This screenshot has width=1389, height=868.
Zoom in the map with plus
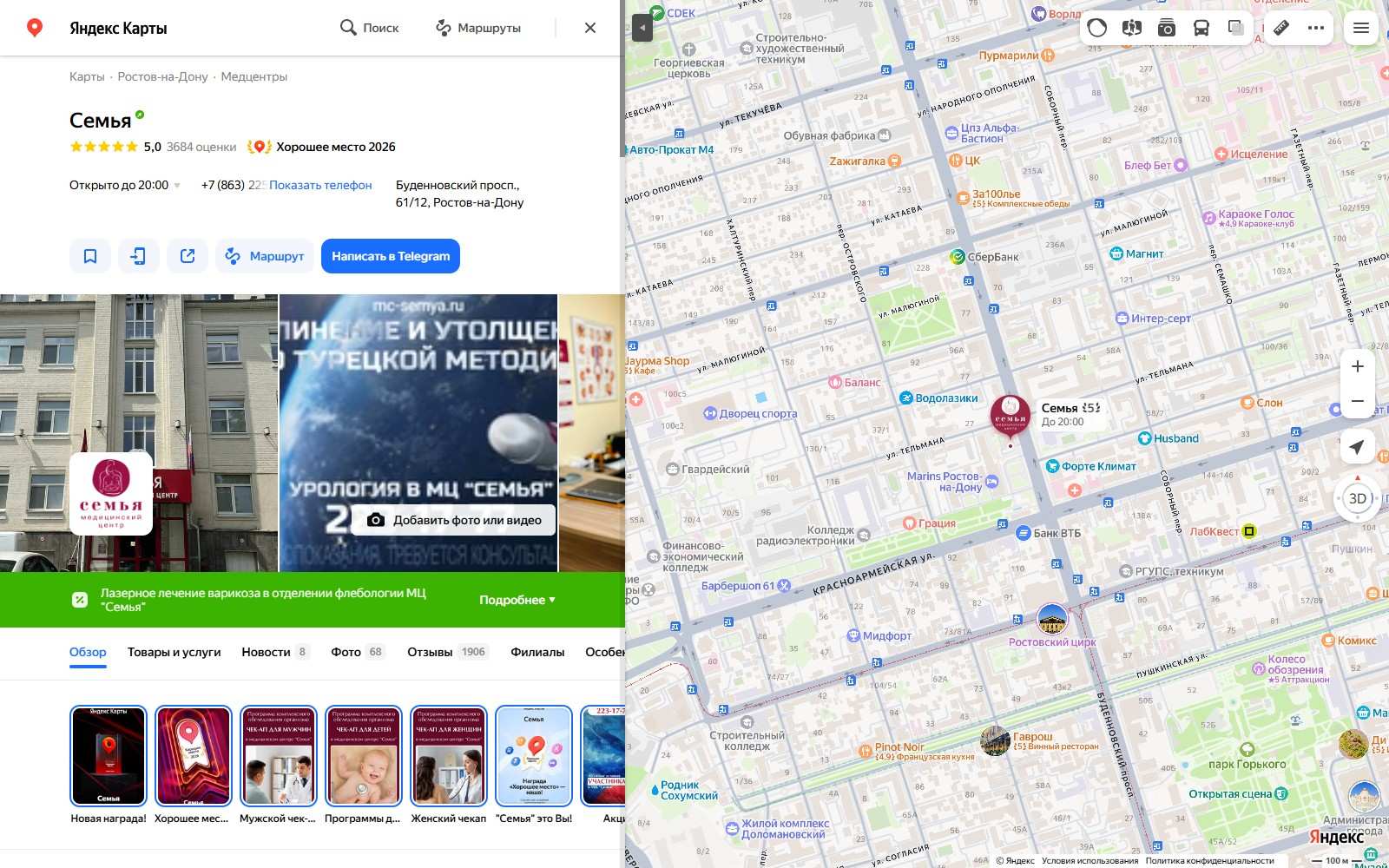[x=1358, y=366]
